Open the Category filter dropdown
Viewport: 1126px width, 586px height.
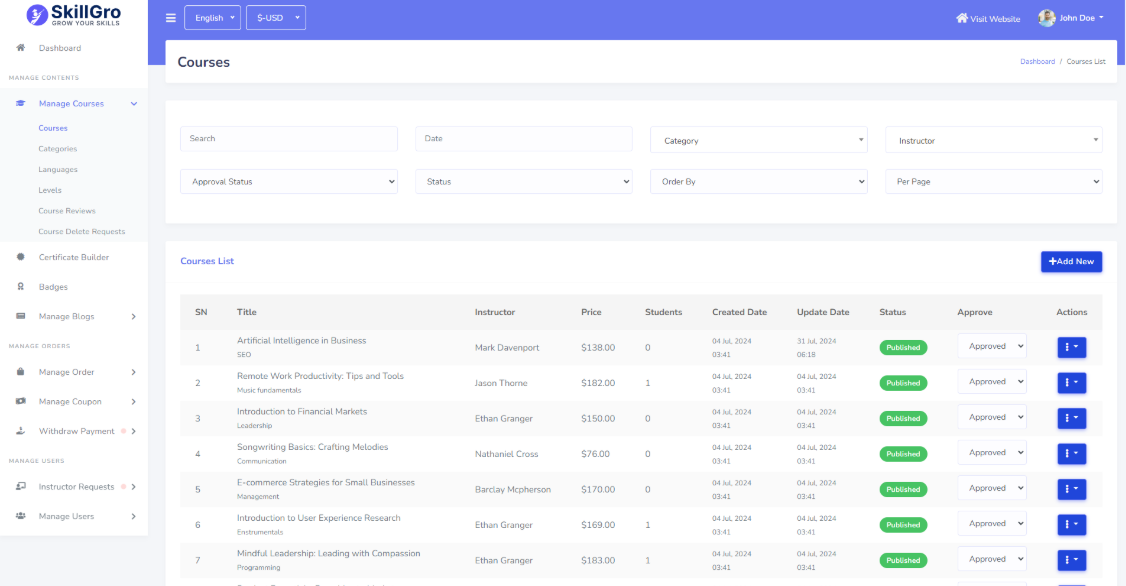759,141
